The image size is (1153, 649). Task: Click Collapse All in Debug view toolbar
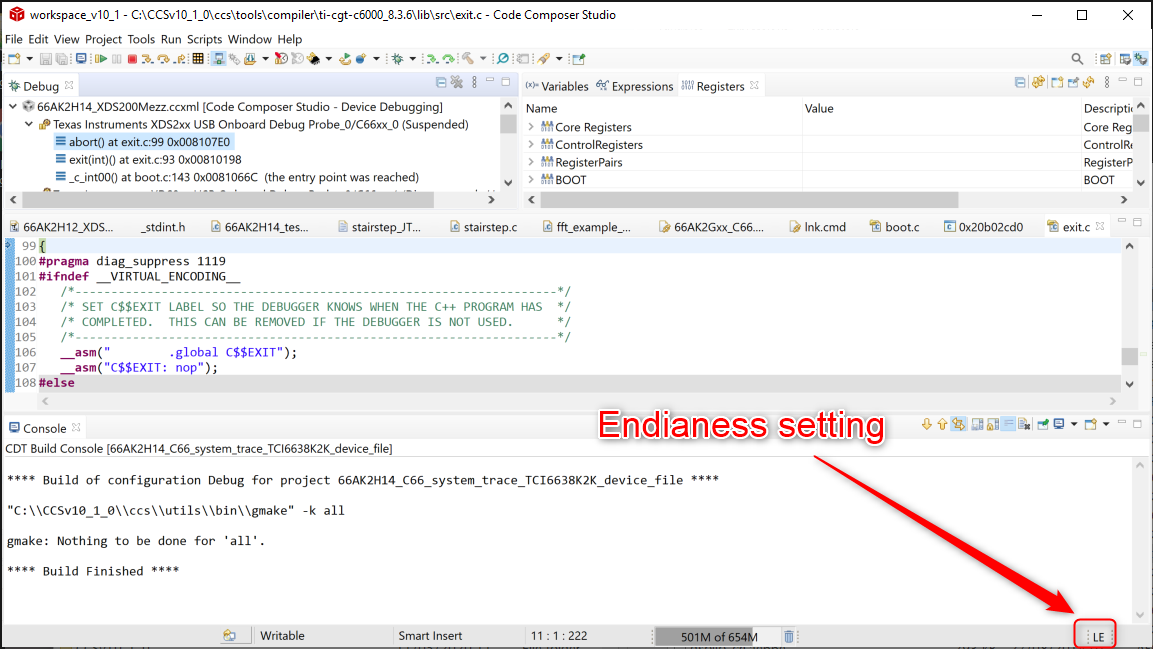pos(441,82)
